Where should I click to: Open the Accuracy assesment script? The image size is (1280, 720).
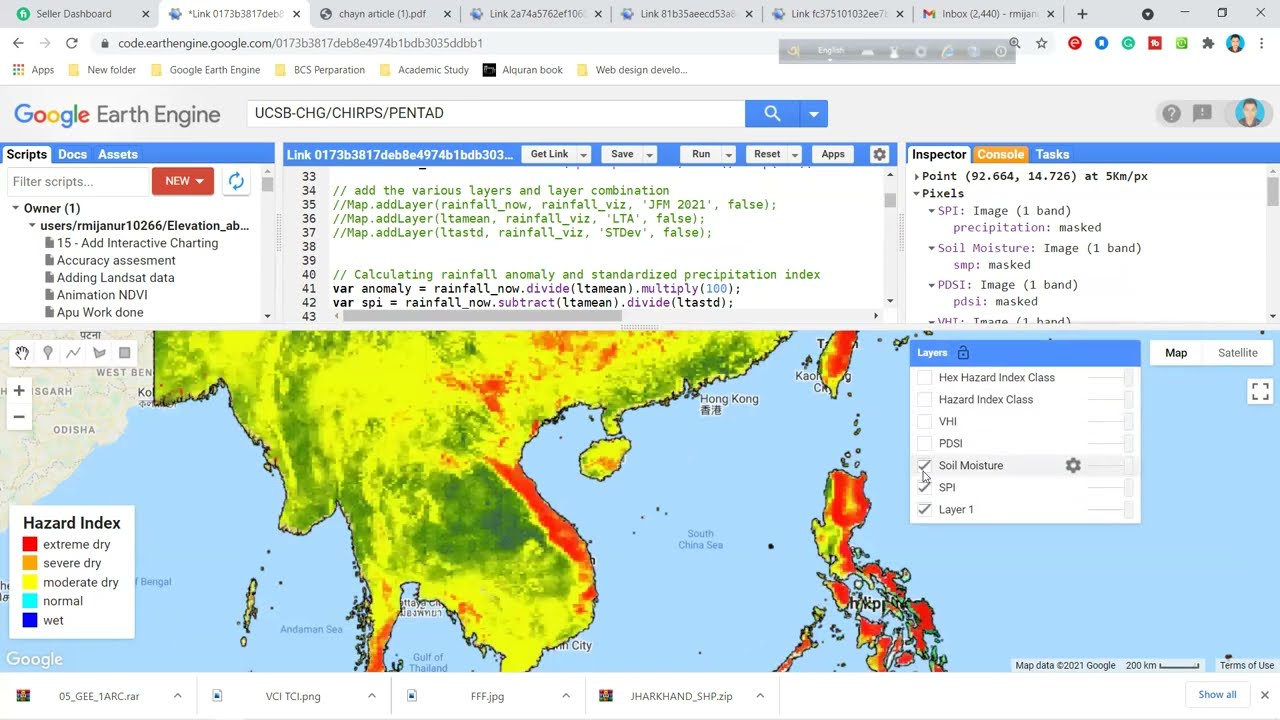click(116, 260)
